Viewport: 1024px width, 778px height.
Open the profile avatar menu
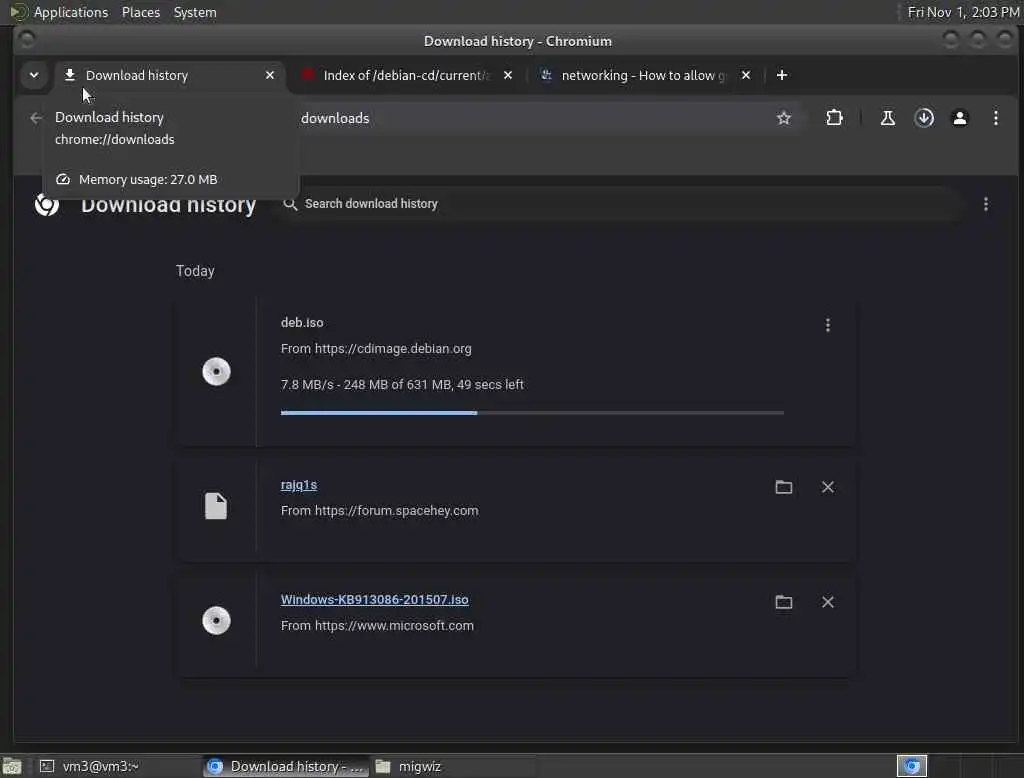click(x=960, y=118)
